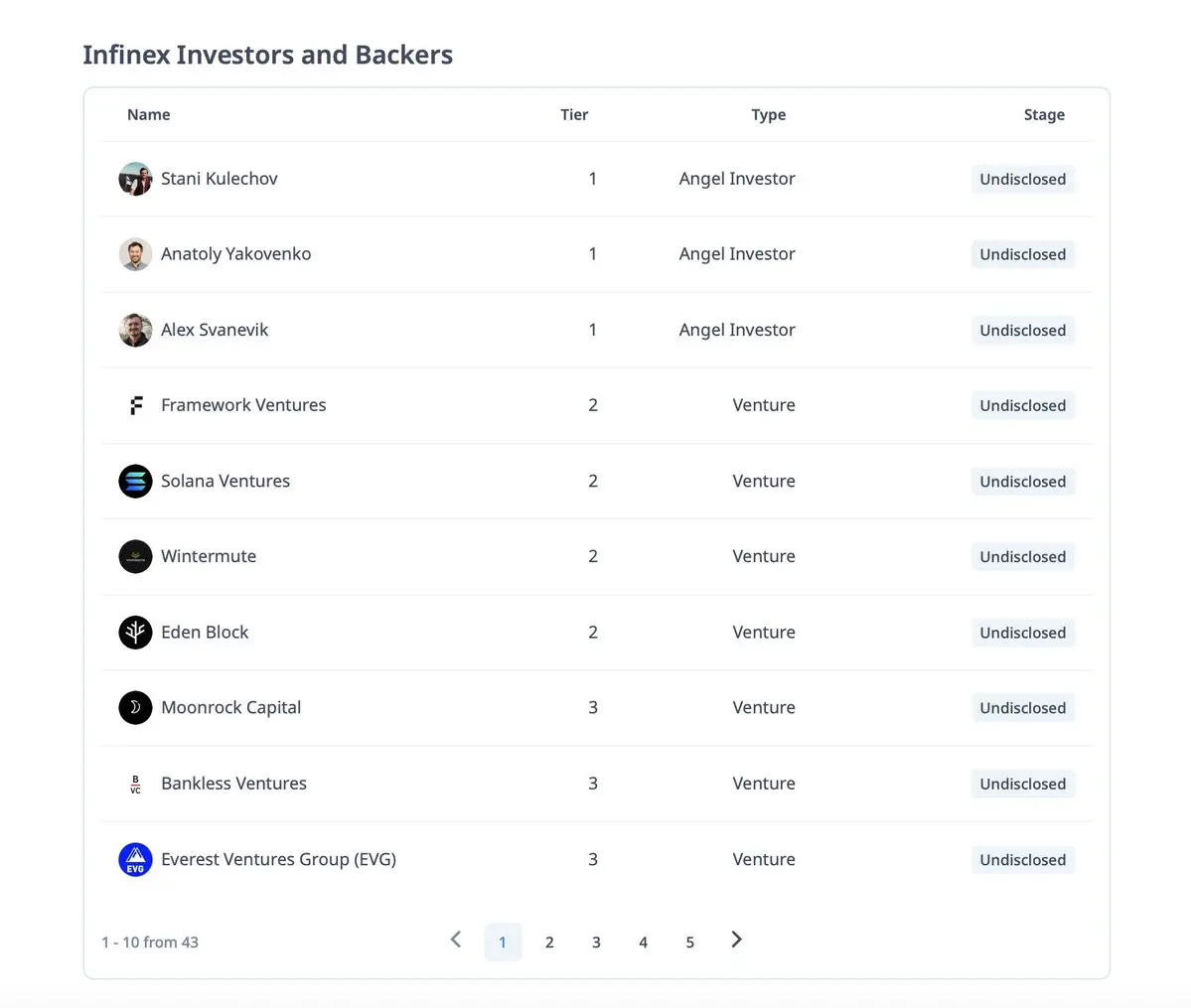Jump to page 3 of investors
The width and height of the screenshot is (1191, 1008).
click(596, 941)
